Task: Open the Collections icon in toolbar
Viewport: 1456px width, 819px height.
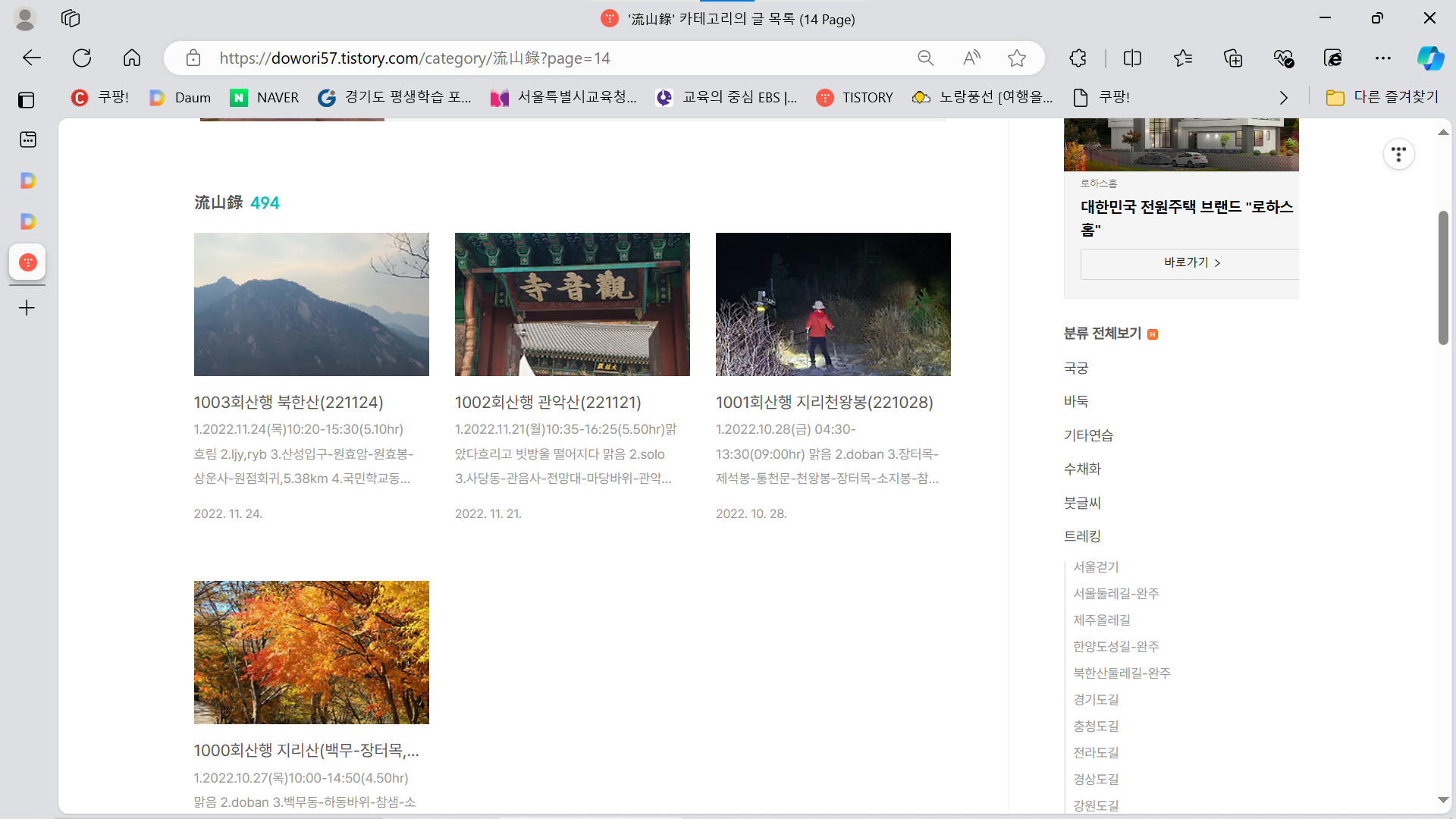Action: tap(1233, 58)
